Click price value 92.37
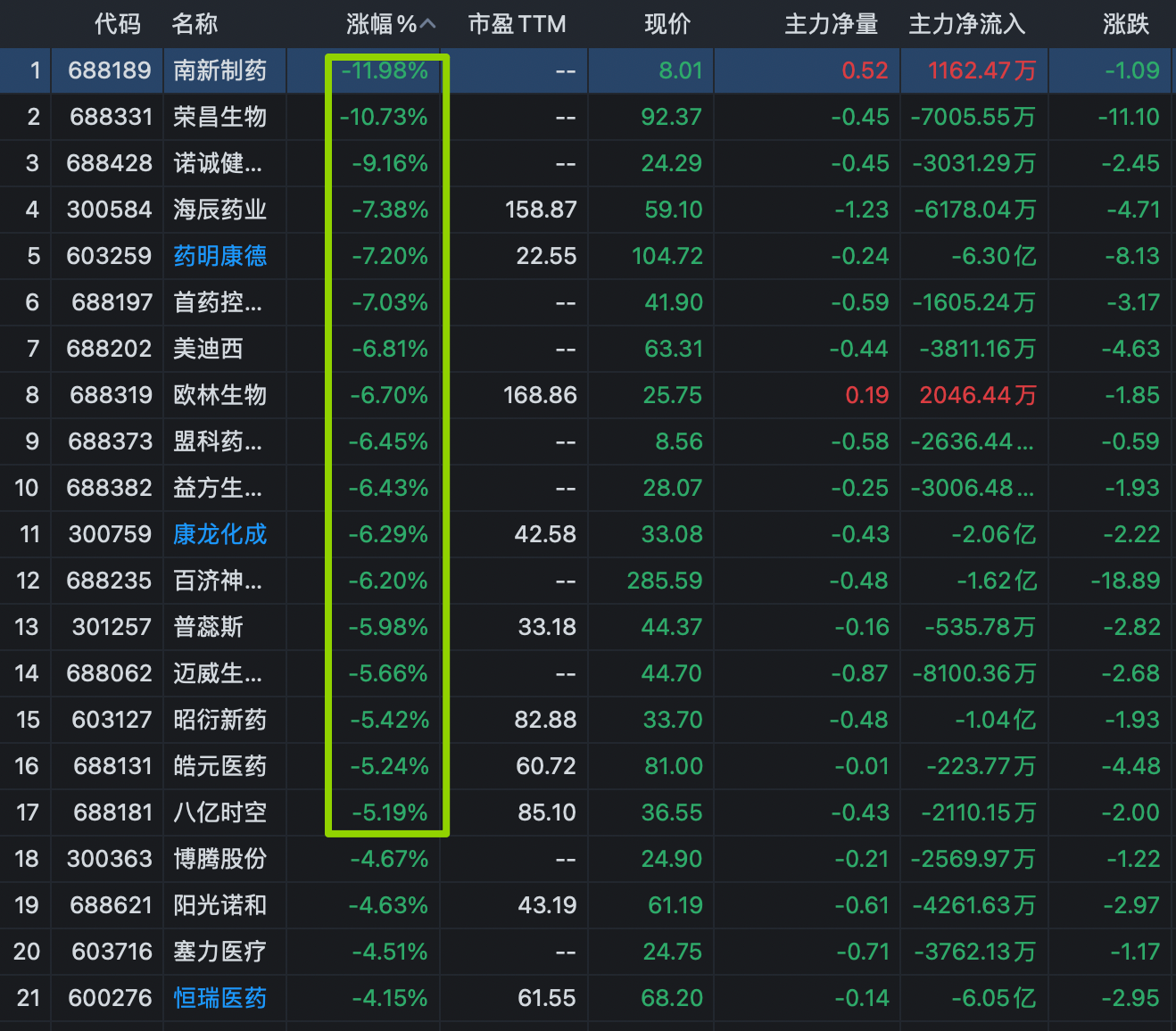 click(672, 117)
